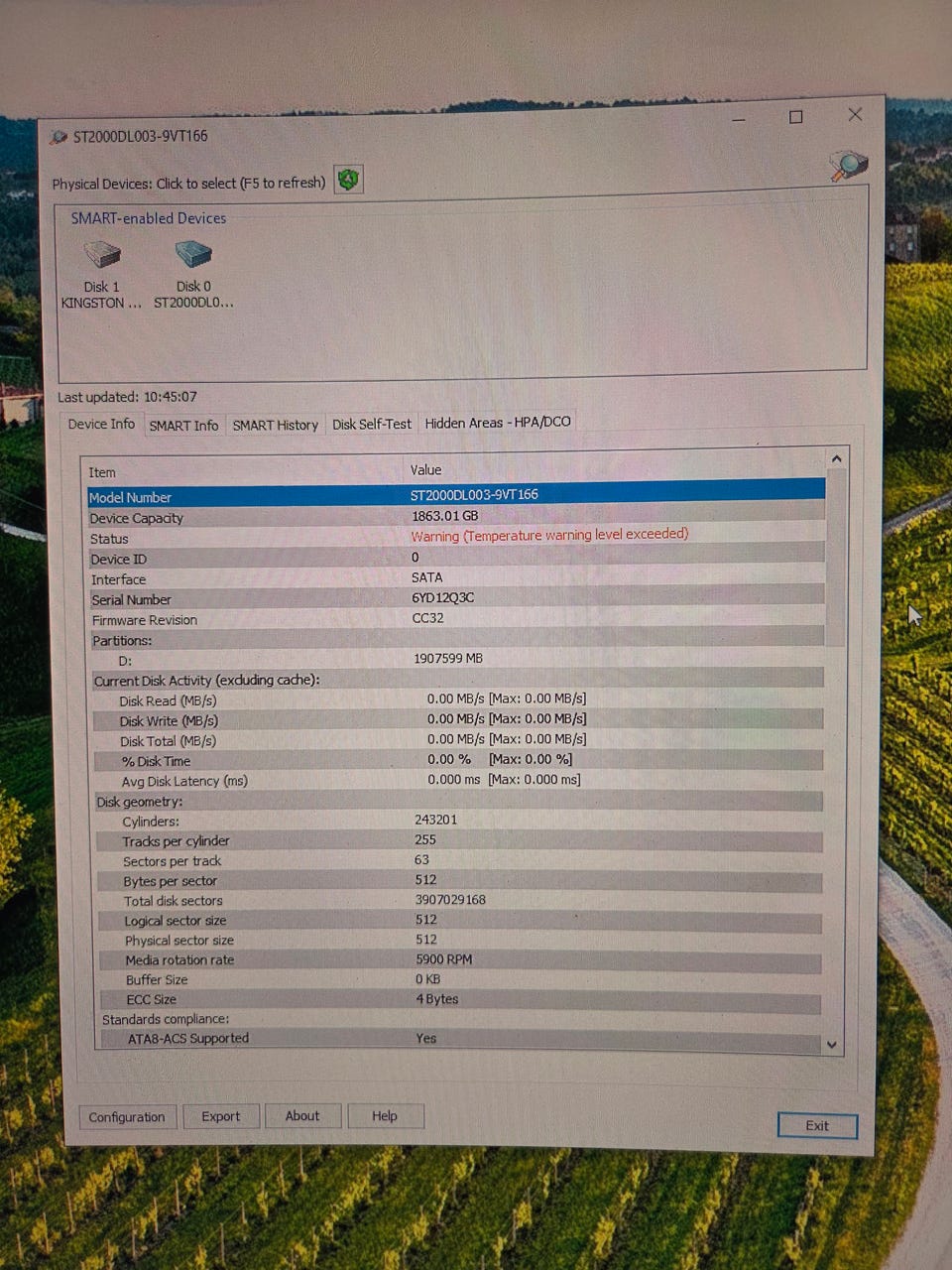Select Logical sector size row

point(458,920)
